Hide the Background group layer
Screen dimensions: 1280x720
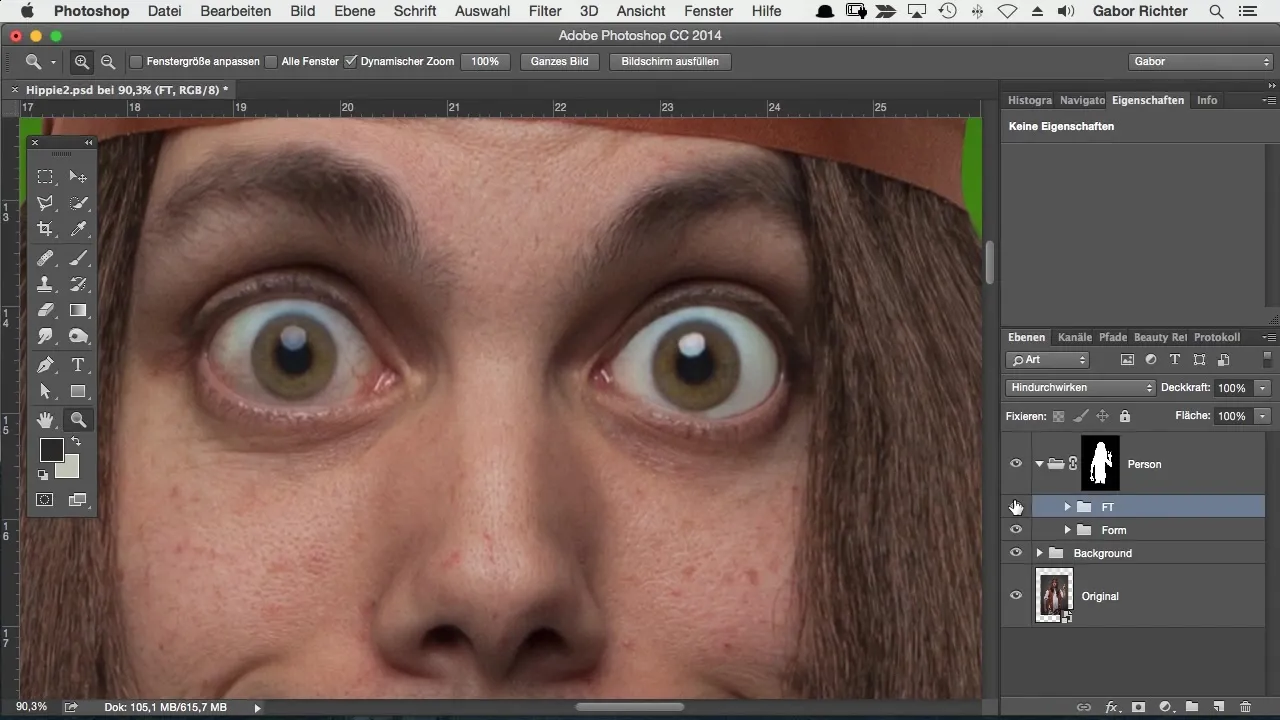[1016, 553]
